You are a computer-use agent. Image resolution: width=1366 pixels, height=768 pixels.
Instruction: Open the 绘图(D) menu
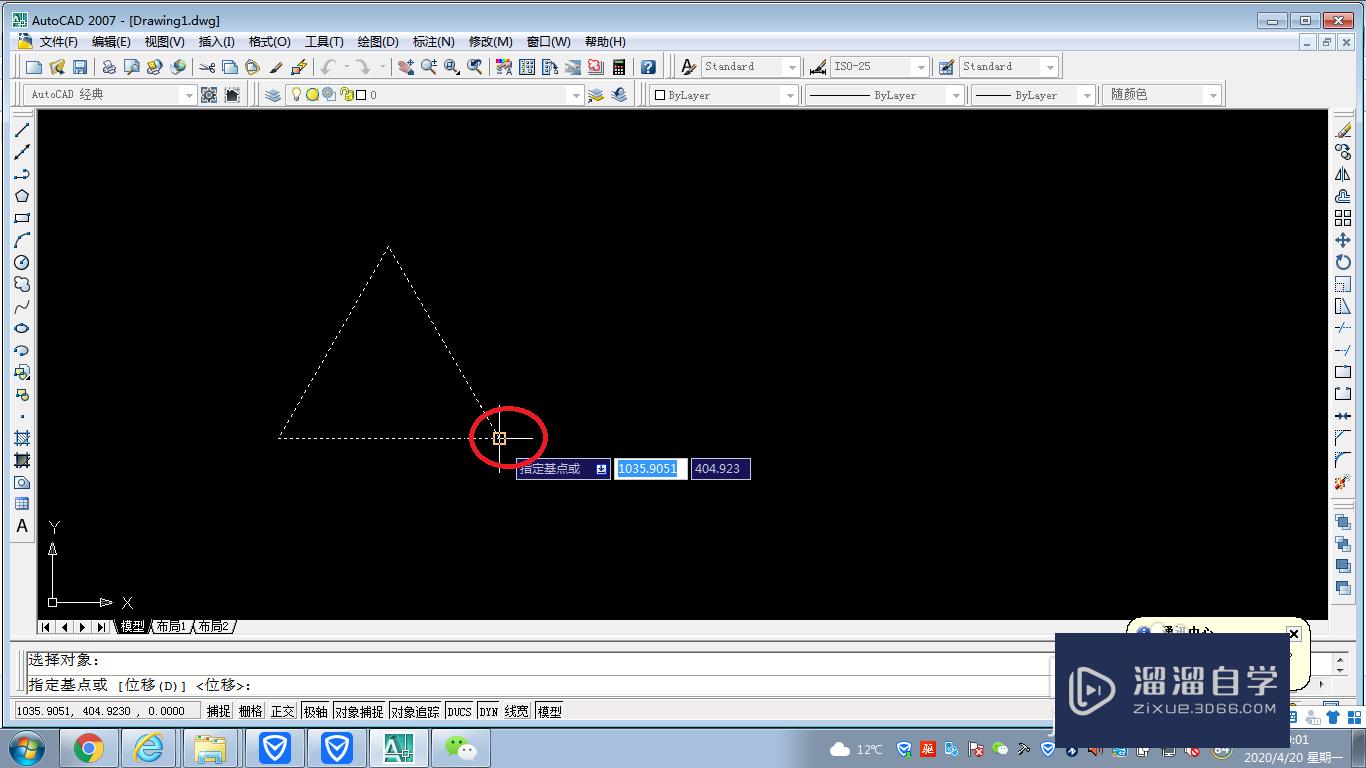pyautogui.click(x=378, y=42)
